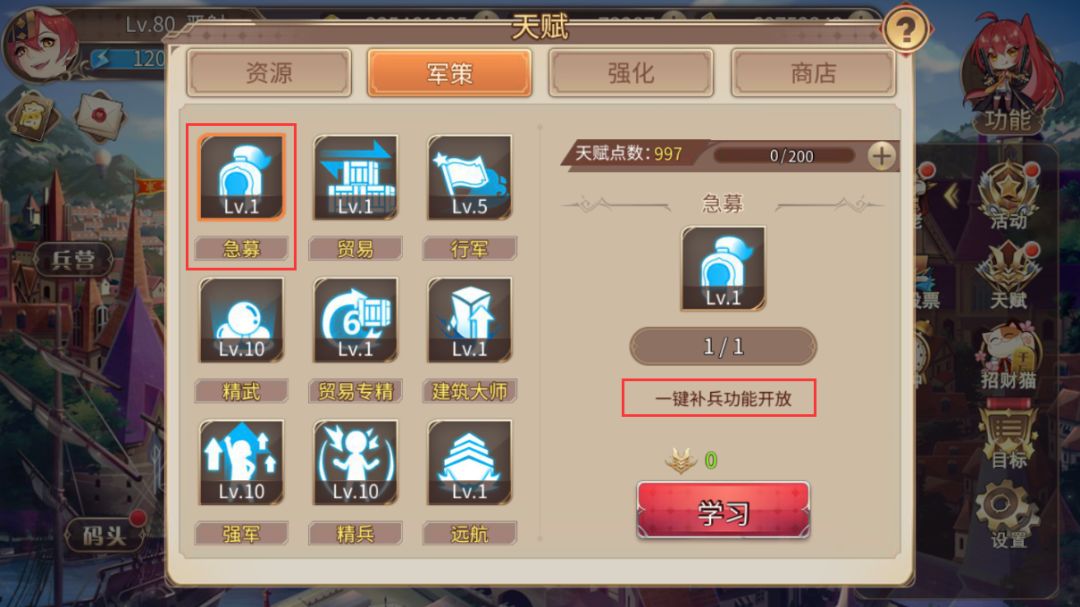Select the 急募 talent icon
Screen dimensions: 1080x607
(241, 178)
